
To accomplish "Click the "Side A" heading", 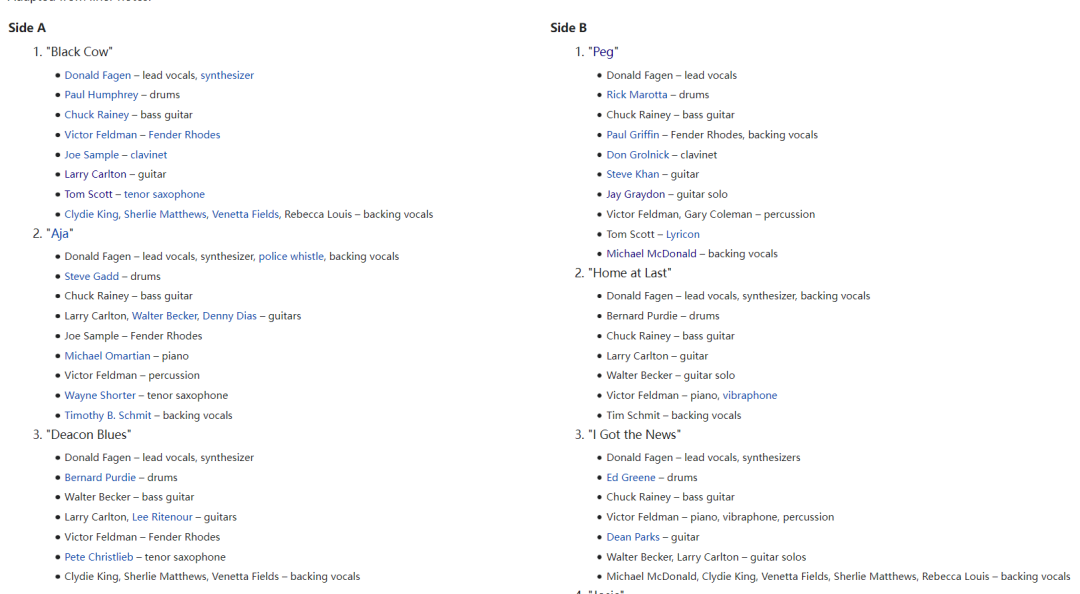I will (27, 28).
